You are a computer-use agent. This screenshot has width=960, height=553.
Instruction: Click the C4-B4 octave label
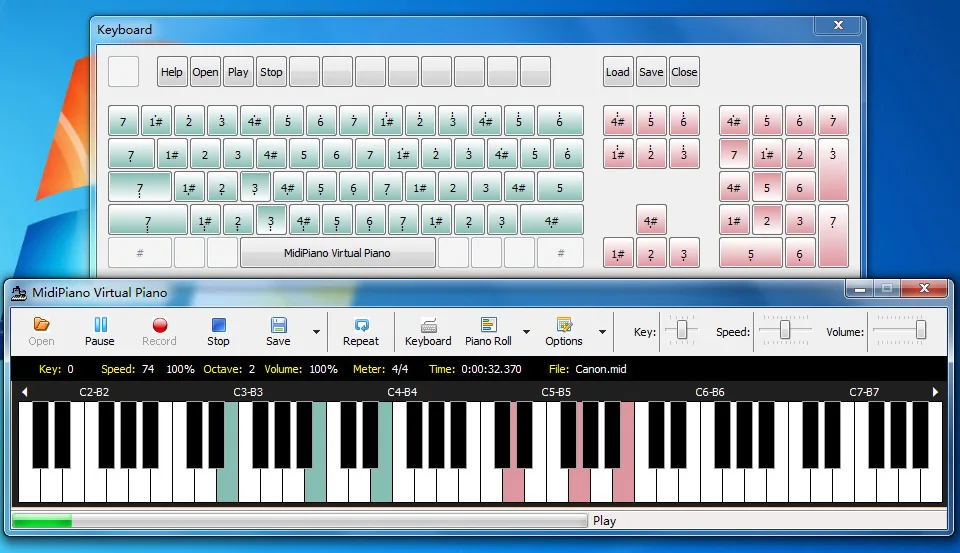(x=402, y=392)
